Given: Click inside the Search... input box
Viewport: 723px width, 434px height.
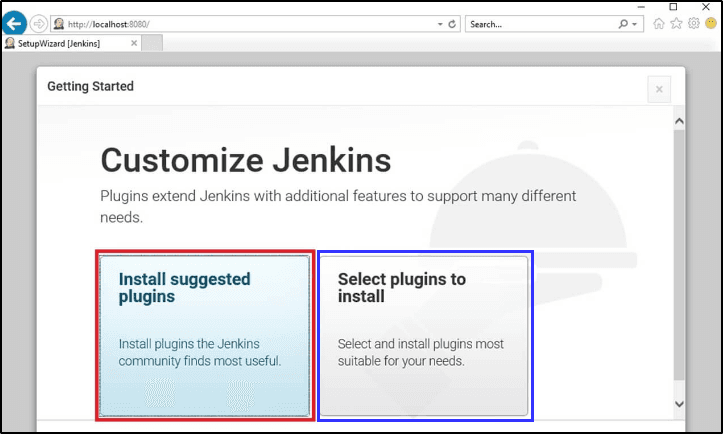Looking at the screenshot, I should coord(540,24).
